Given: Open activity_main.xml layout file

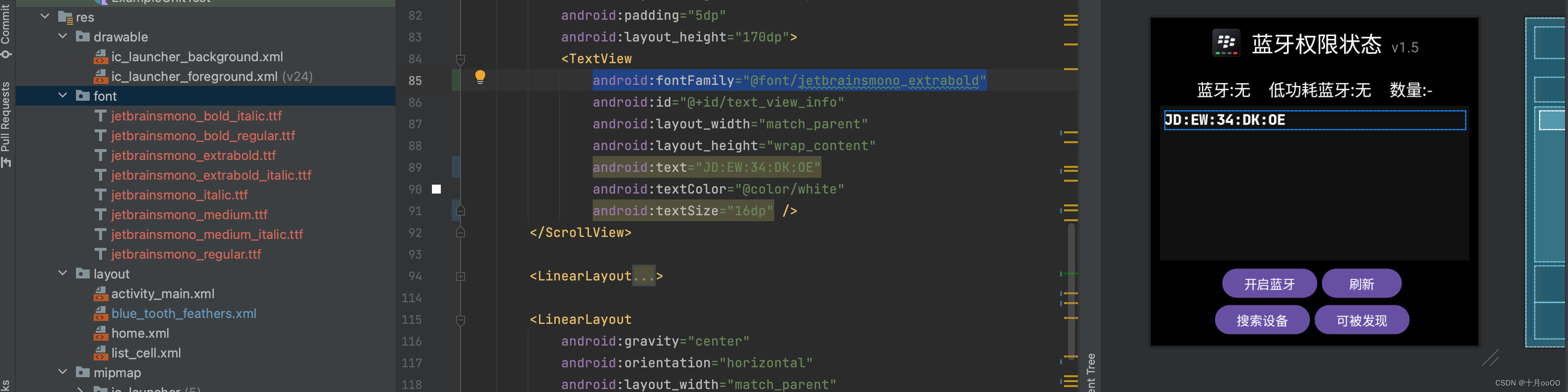Looking at the screenshot, I should (x=163, y=294).
